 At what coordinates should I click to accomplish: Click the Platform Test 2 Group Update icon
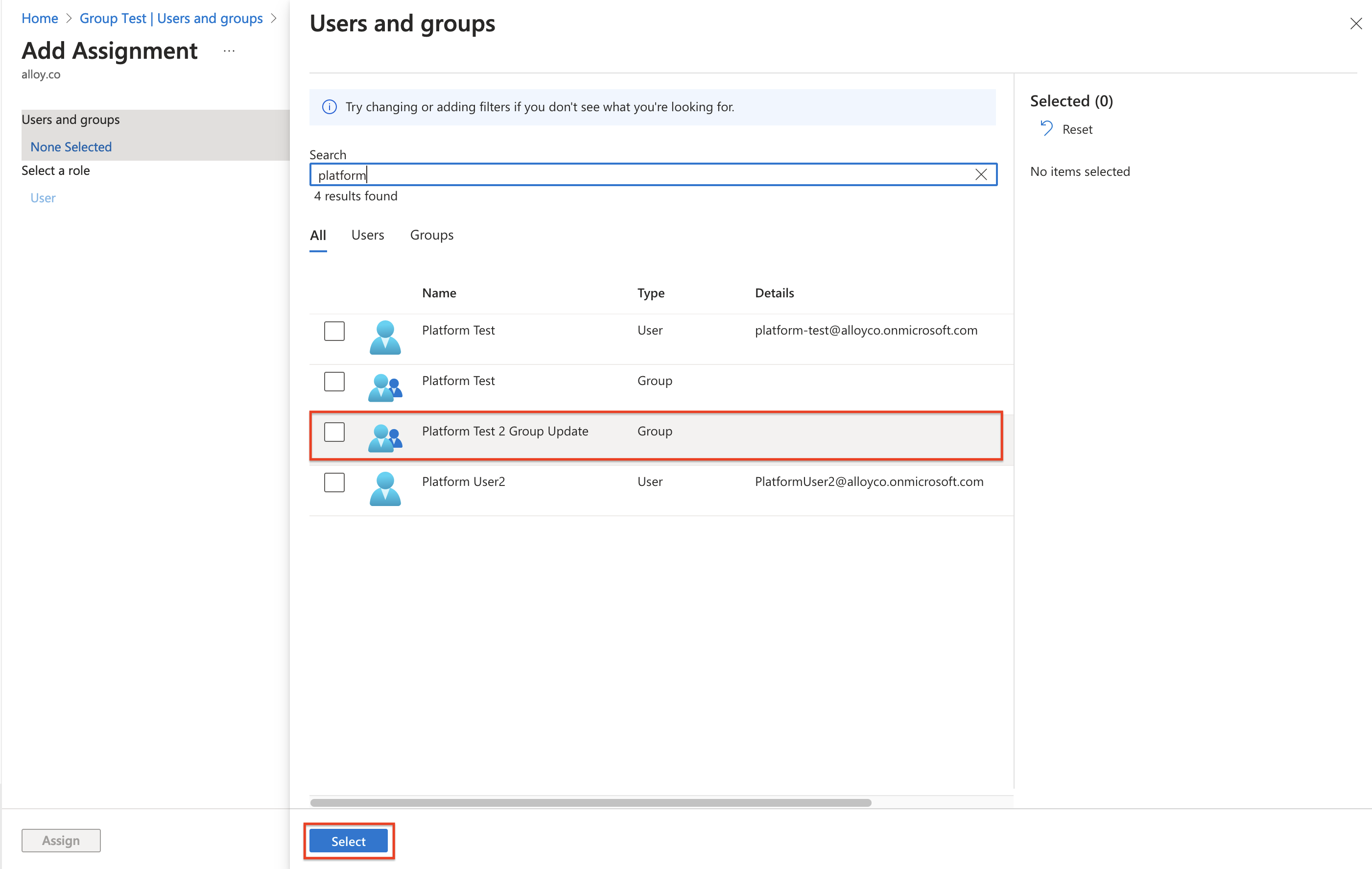tap(385, 437)
